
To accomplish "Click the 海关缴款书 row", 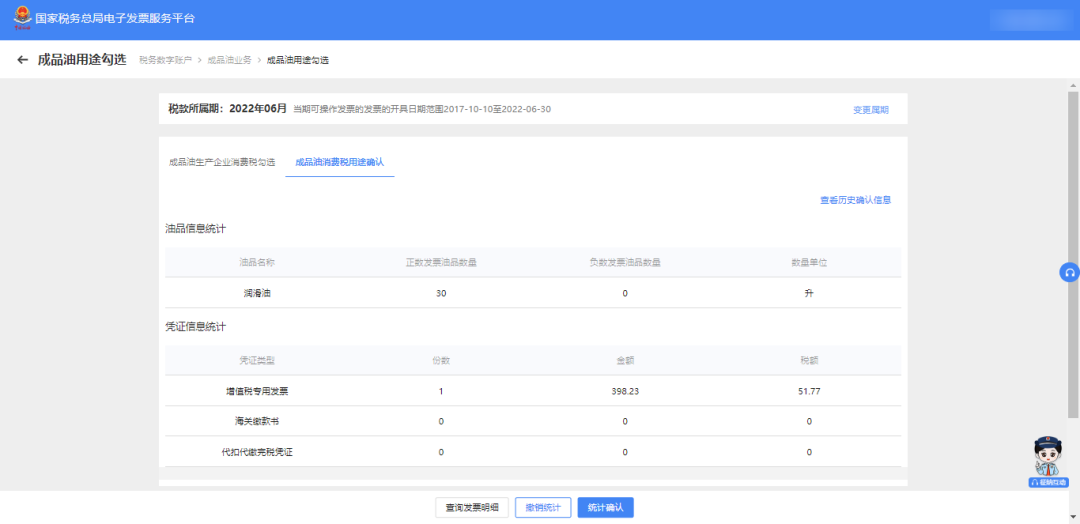I will tap(257, 421).
